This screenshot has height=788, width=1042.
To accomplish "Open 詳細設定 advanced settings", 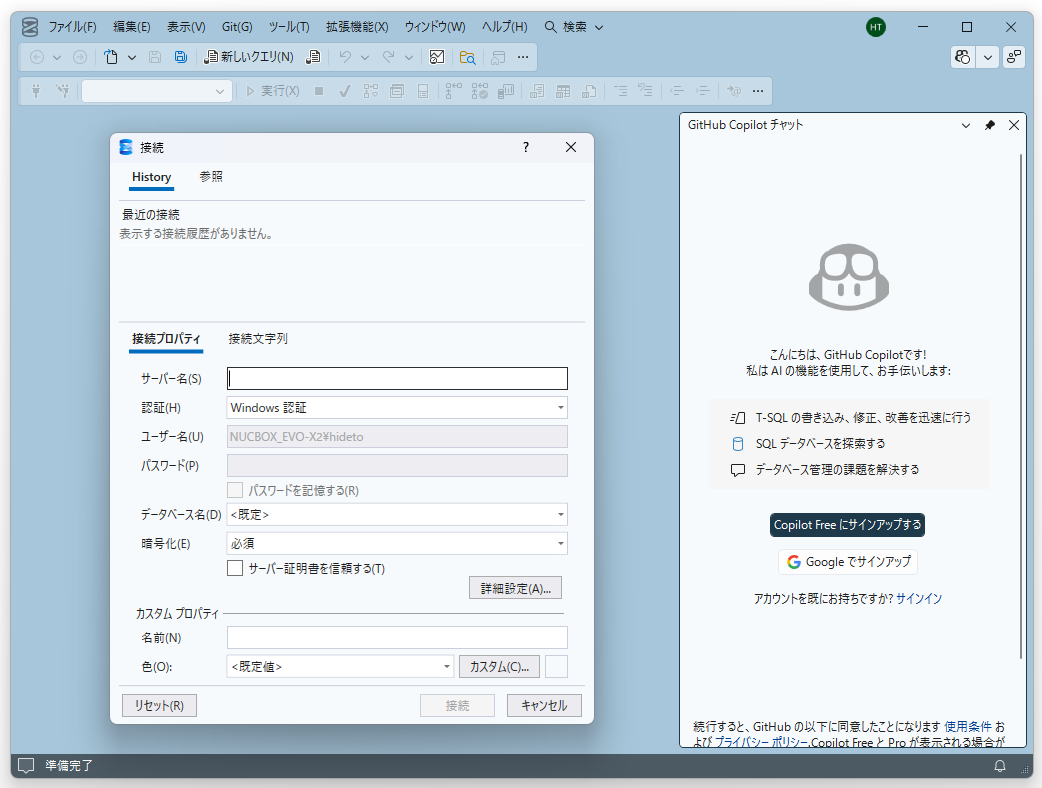I will coord(515,587).
